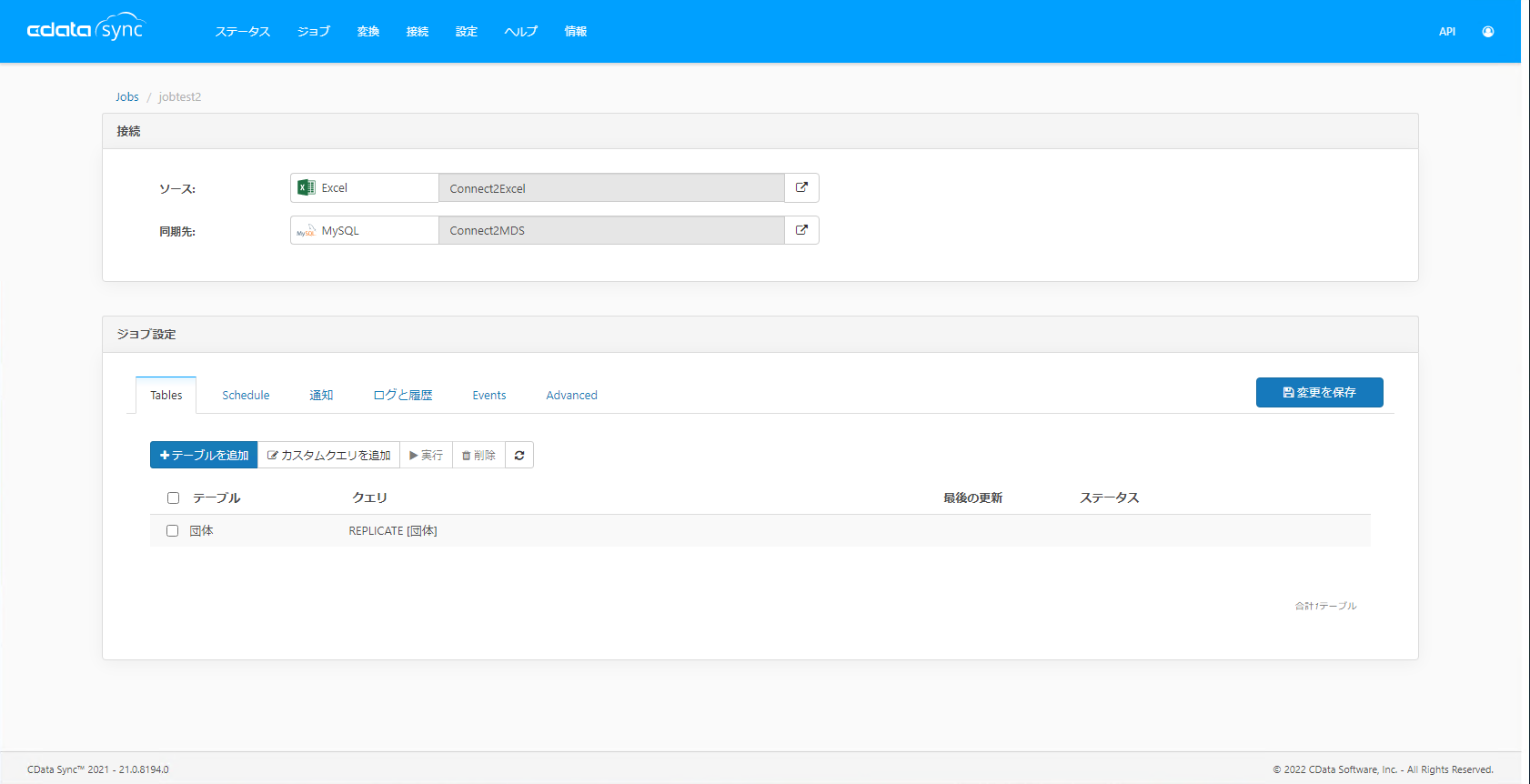Click the テーブル column header
Image resolution: width=1530 pixels, height=784 pixels.
coord(216,498)
